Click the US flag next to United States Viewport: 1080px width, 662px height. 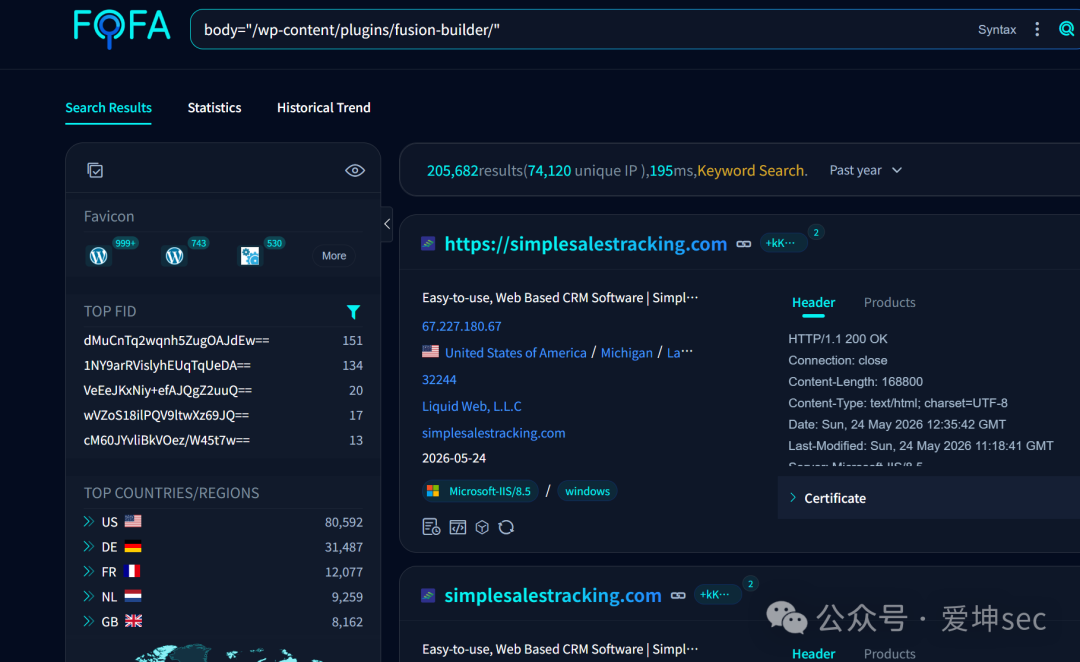point(430,351)
